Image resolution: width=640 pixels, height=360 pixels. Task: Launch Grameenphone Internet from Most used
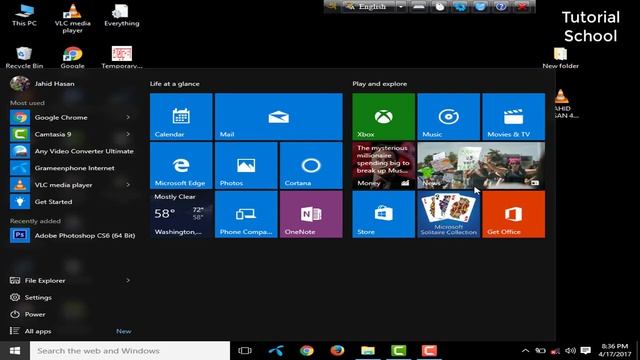pyautogui.click(x=72, y=168)
